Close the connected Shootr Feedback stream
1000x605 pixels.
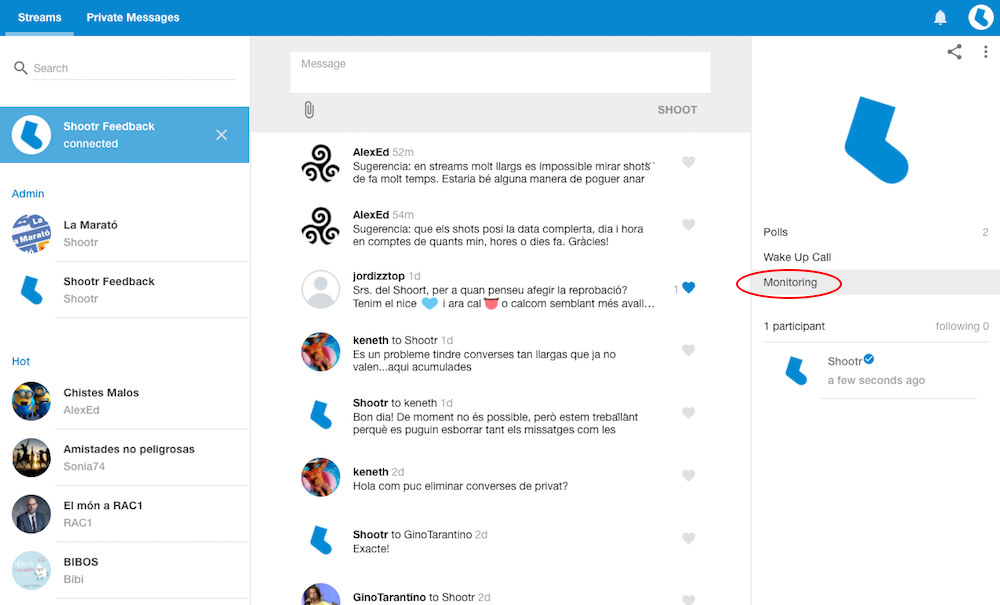pos(221,135)
